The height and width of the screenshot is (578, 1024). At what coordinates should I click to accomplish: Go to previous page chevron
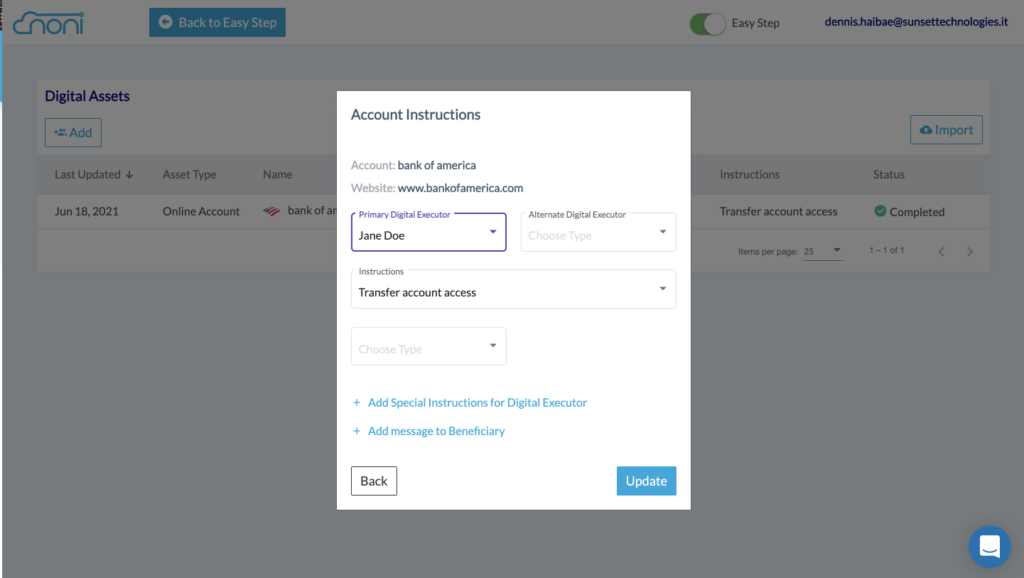coord(941,251)
